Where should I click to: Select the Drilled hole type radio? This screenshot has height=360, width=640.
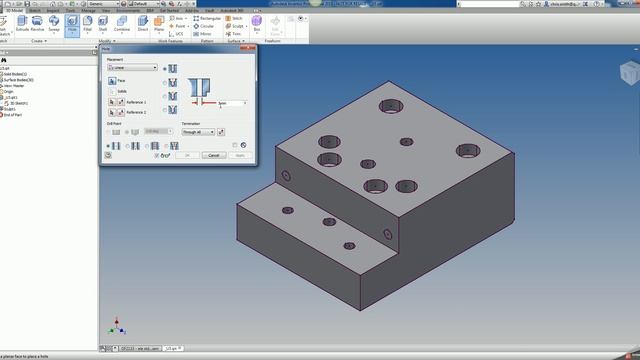point(165,69)
